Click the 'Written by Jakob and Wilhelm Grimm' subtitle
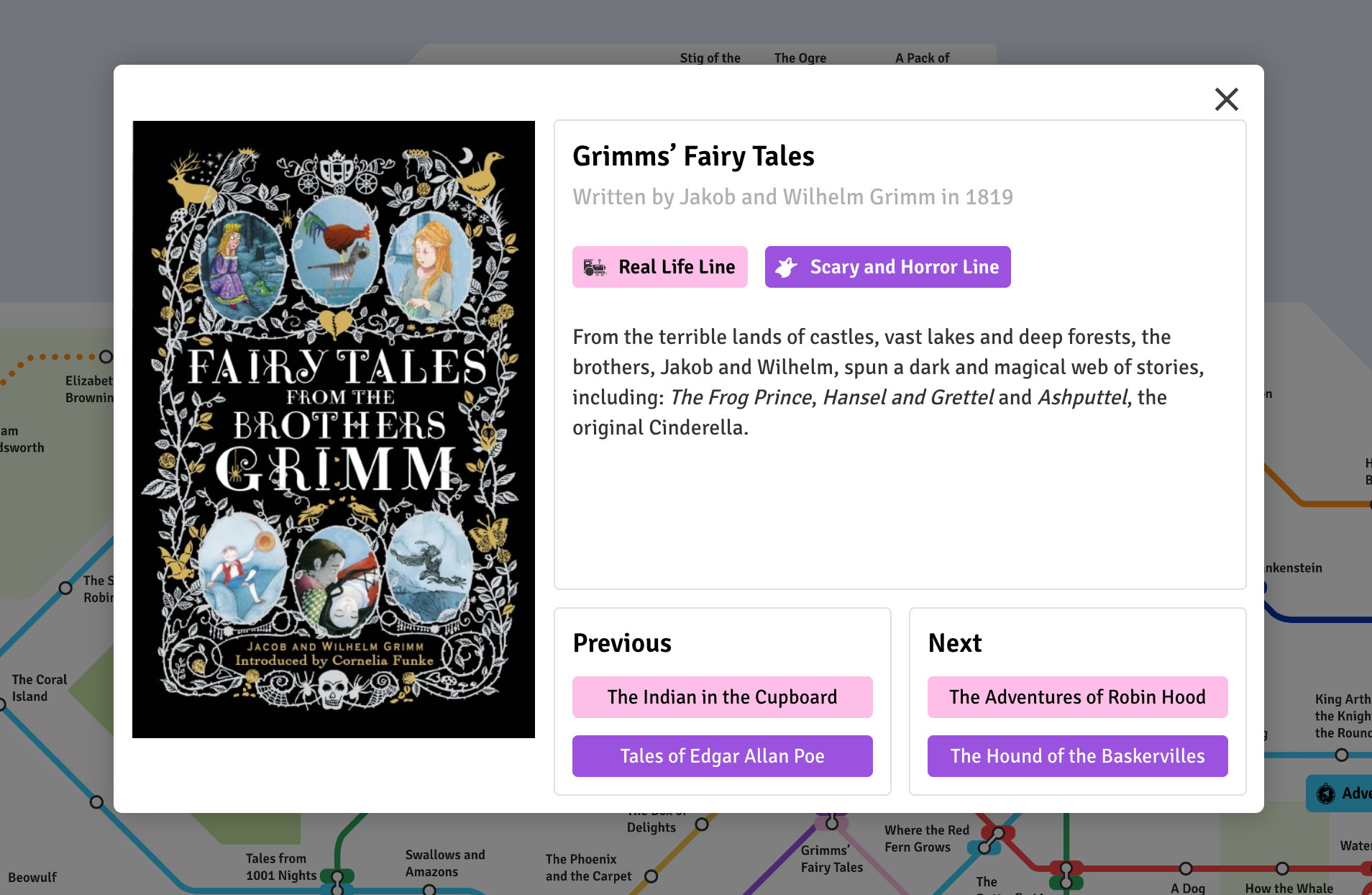The image size is (1372, 895). click(792, 197)
